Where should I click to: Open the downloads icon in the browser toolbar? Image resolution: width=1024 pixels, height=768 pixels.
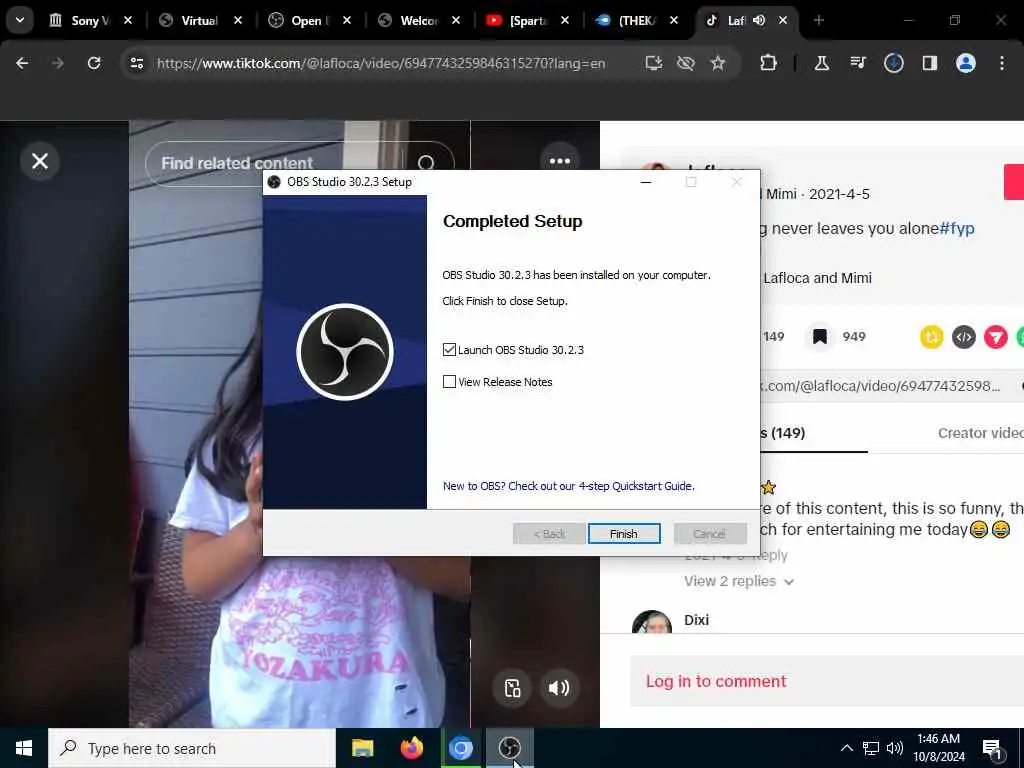click(x=893, y=63)
